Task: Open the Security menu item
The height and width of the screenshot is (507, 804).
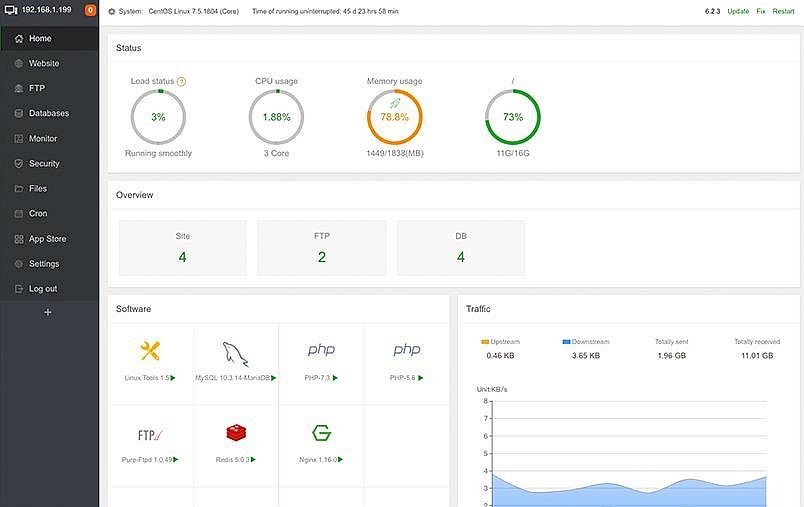Action: click(49, 164)
